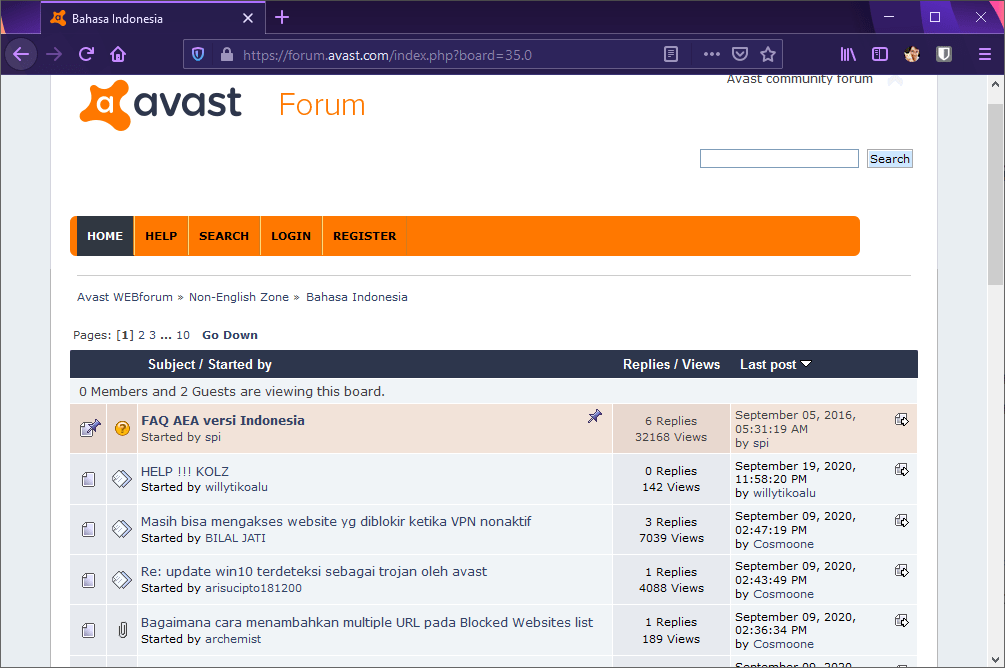Focus the forum search text field
1005x668 pixels.
tap(779, 159)
